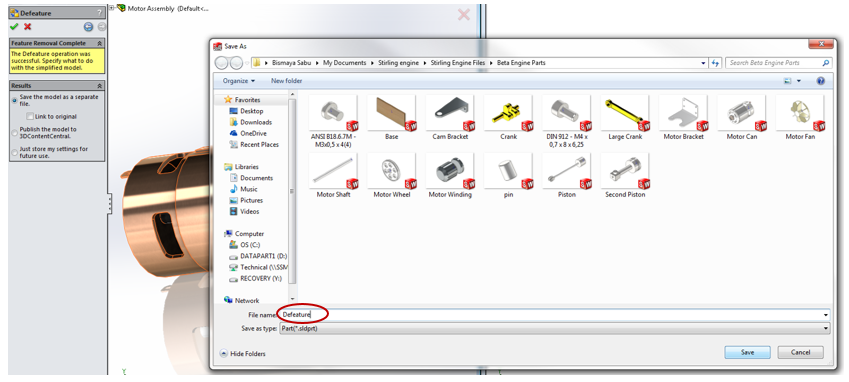
Task: Enable the Link to original checkbox
Action: pyautogui.click(x=30, y=116)
